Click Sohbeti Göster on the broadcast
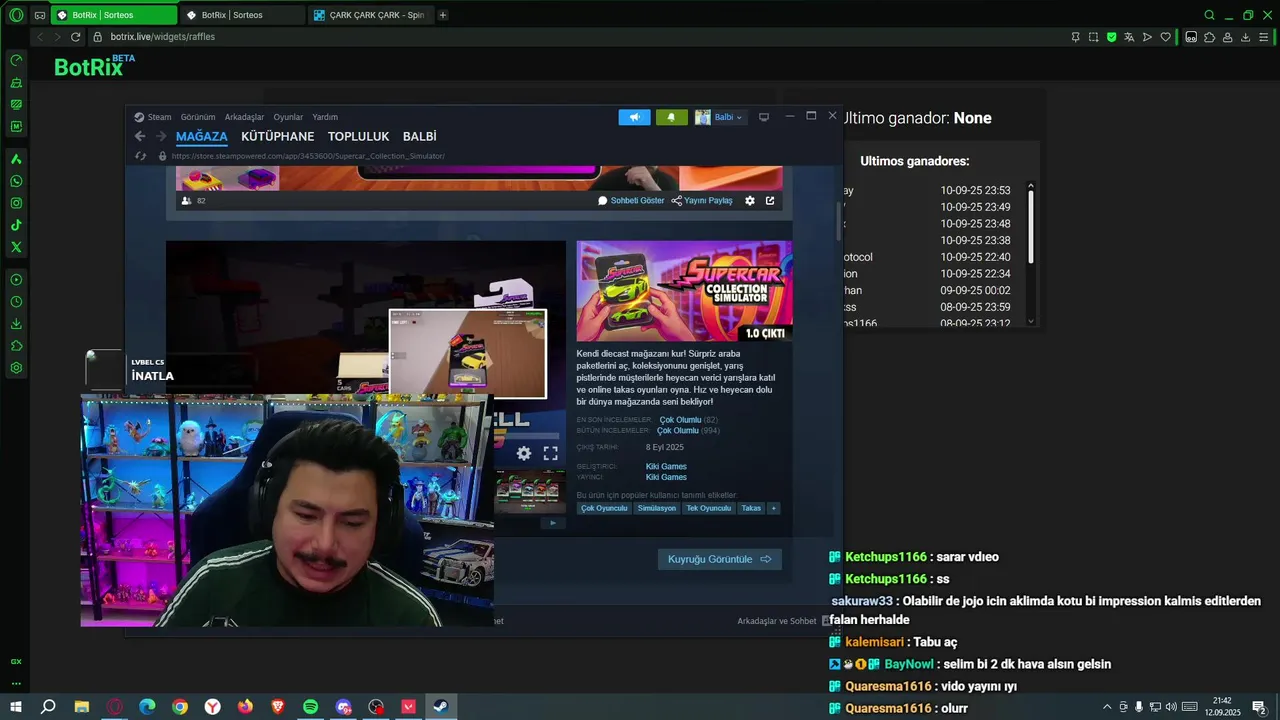The image size is (1280, 720). [631, 200]
